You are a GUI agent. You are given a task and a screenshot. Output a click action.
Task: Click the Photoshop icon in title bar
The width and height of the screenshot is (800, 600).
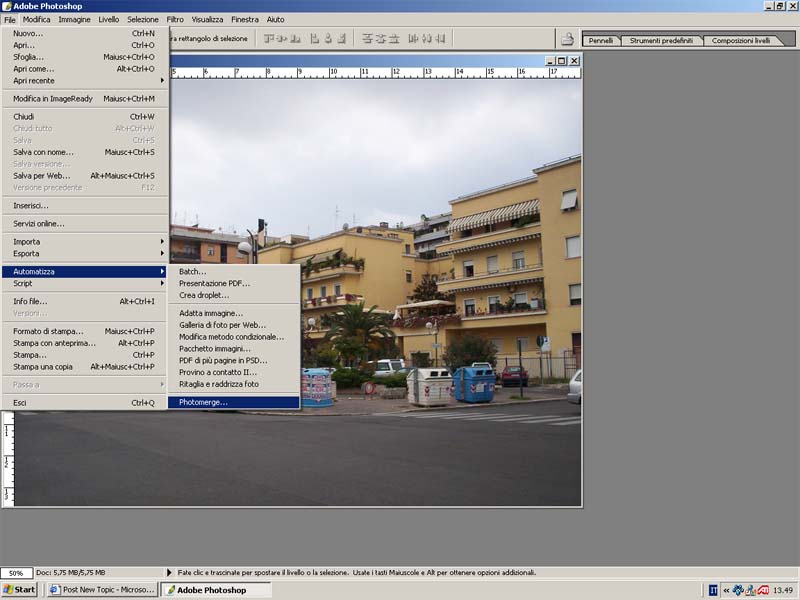6,6
